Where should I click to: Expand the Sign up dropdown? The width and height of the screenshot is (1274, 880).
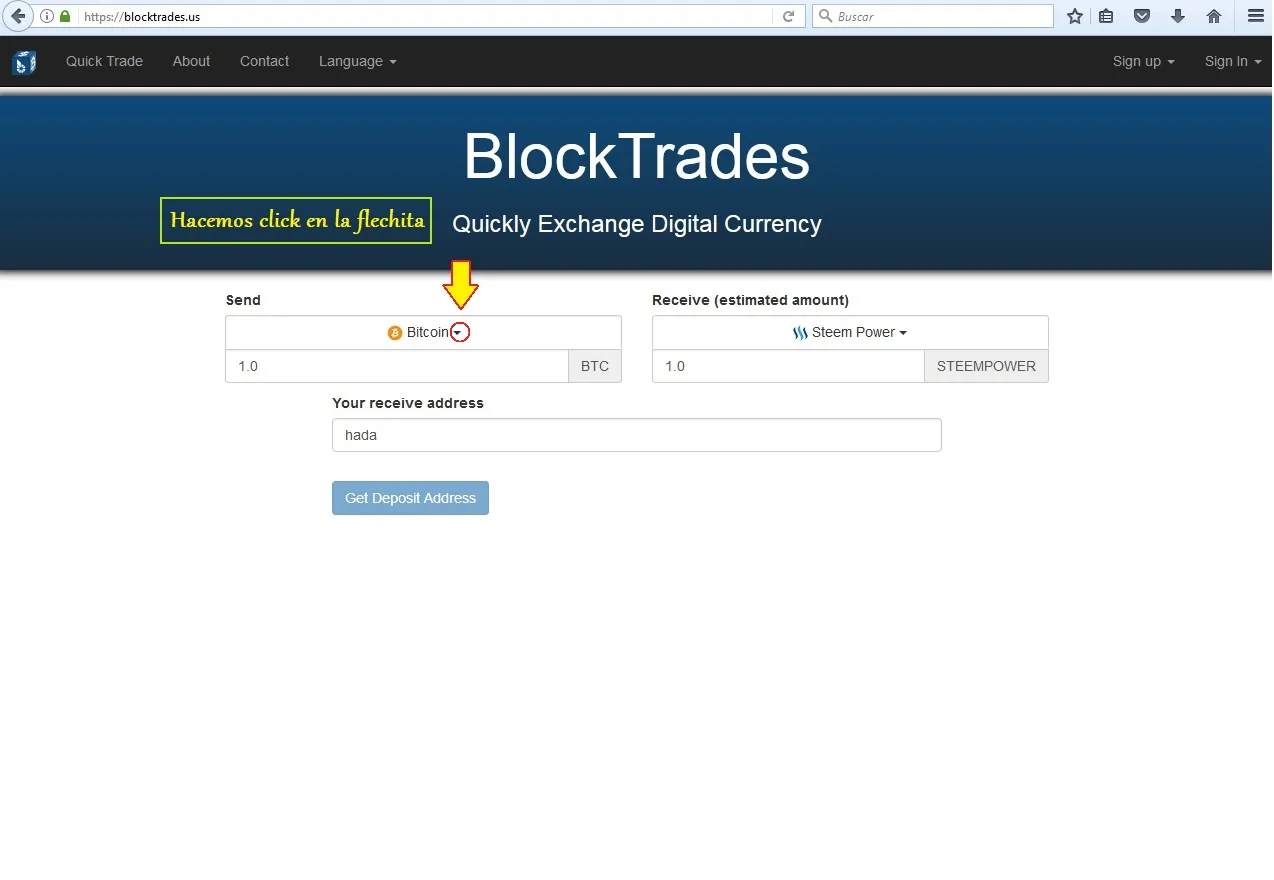(1143, 61)
